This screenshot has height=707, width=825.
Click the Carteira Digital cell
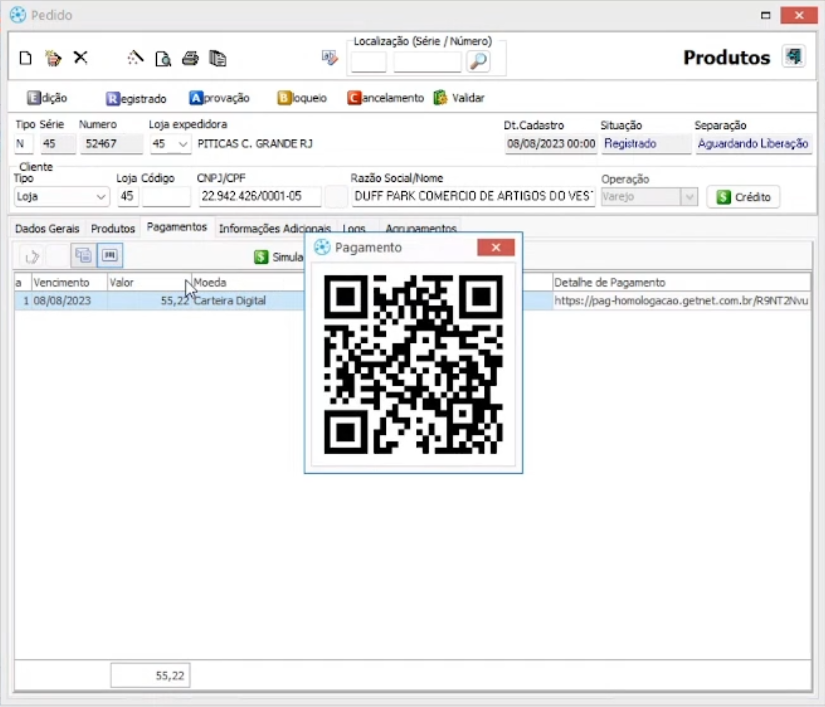tap(248, 301)
